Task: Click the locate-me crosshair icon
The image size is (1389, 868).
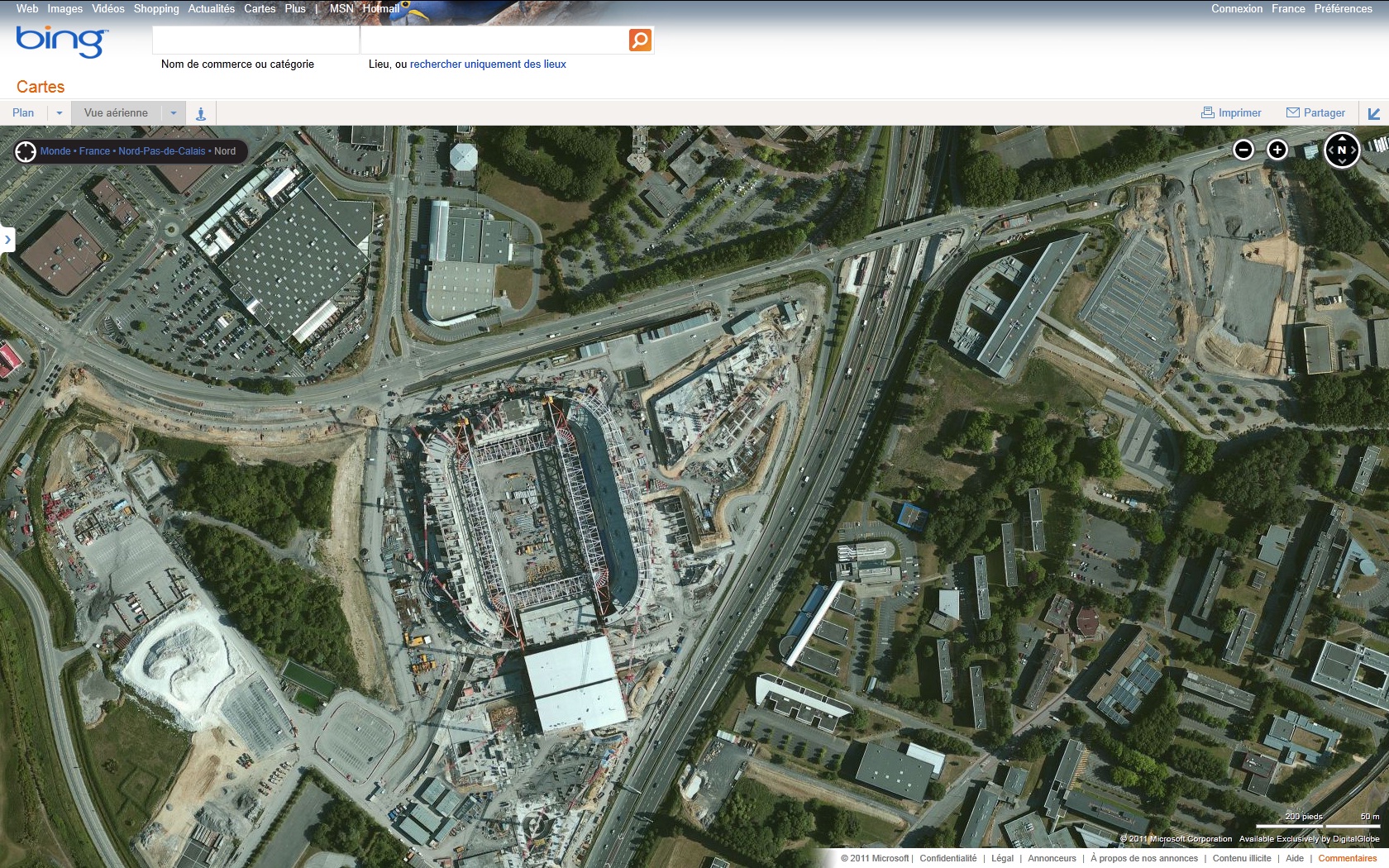Action: pyautogui.click(x=26, y=151)
